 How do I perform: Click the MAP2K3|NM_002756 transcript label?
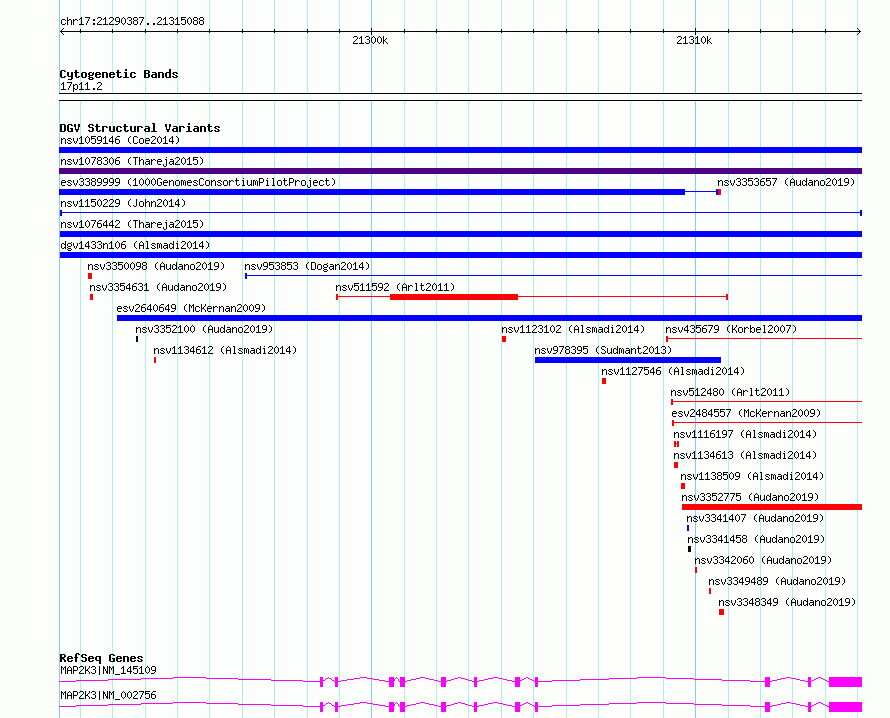[108, 695]
